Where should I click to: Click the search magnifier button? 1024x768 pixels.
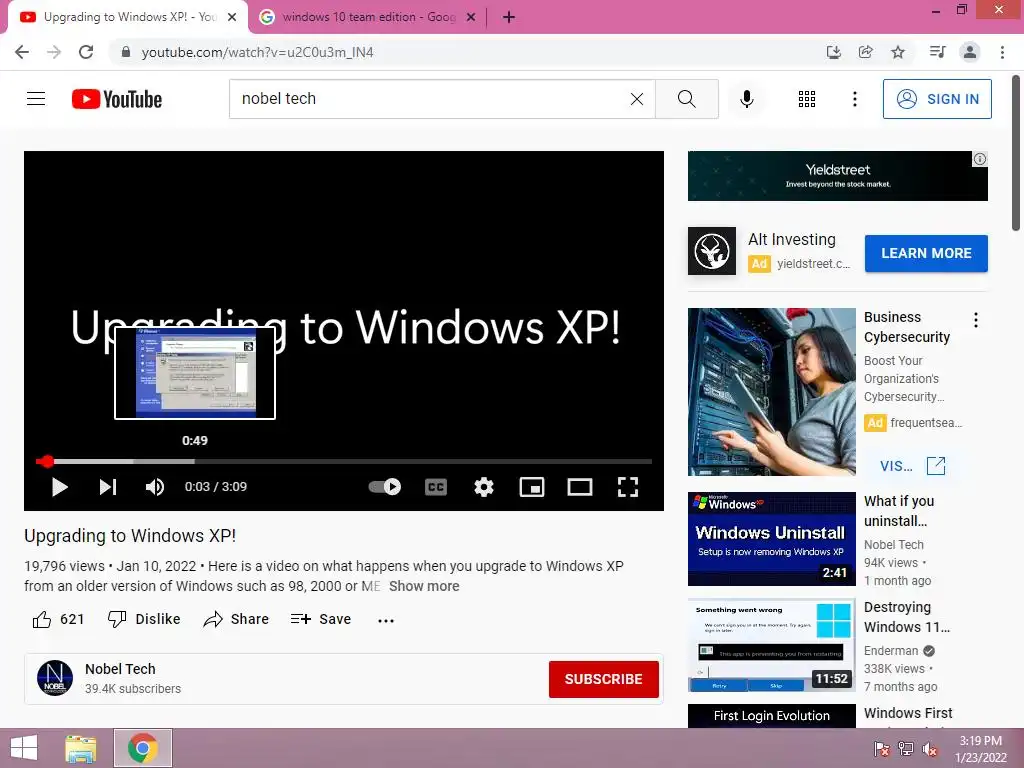686,99
